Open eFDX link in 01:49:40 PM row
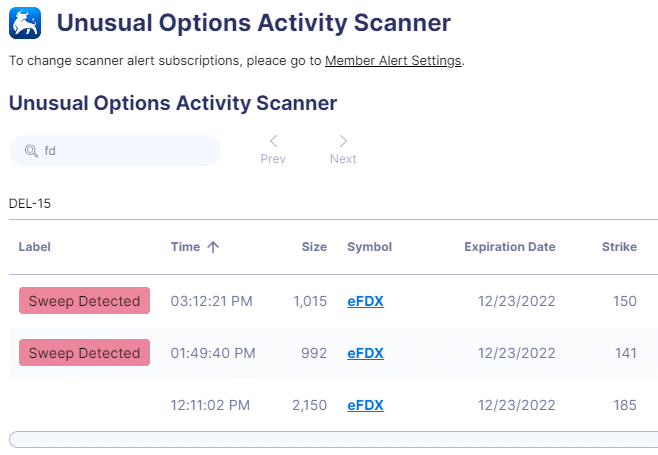Viewport: 658px width, 455px height. click(x=365, y=353)
